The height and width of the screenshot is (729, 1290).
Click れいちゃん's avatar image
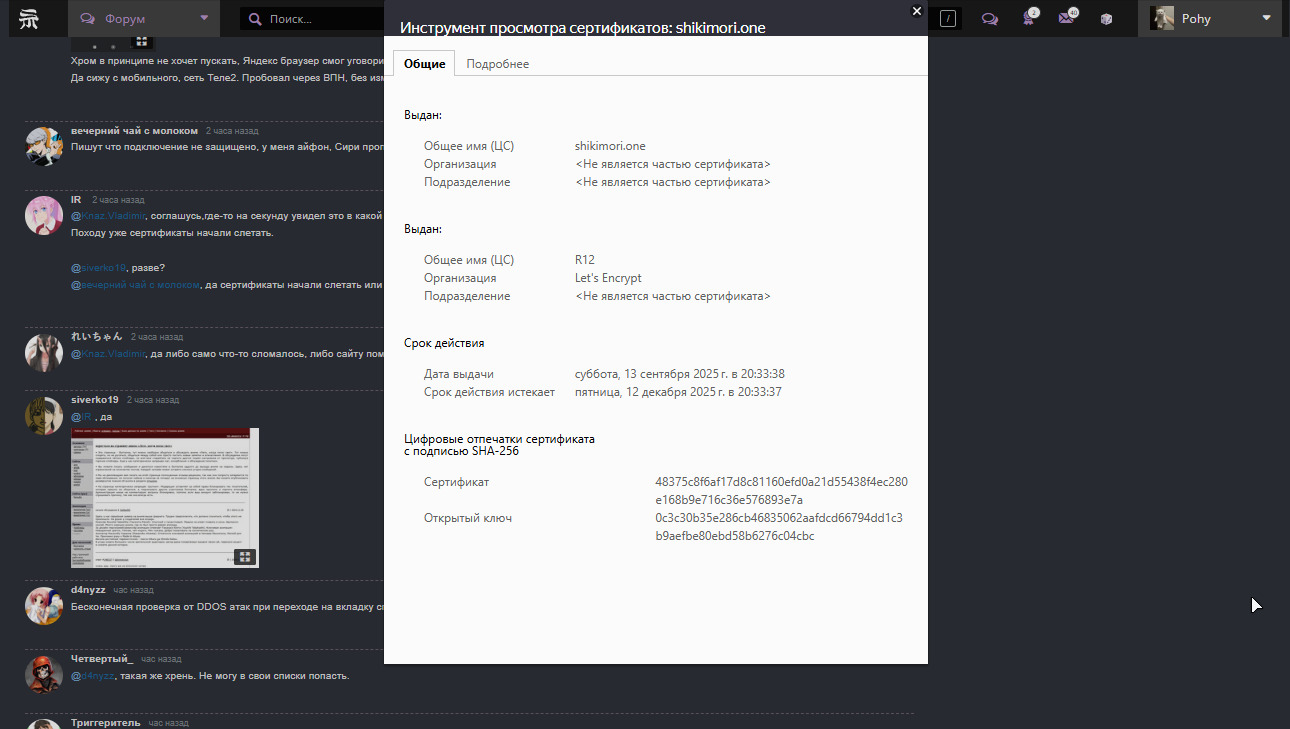point(44,353)
